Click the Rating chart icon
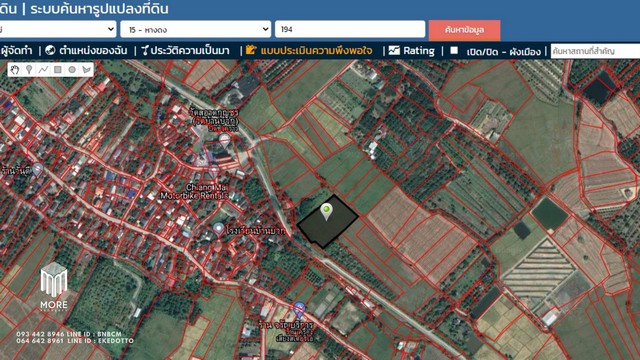Viewport: 640px width, 360px height. (394, 51)
